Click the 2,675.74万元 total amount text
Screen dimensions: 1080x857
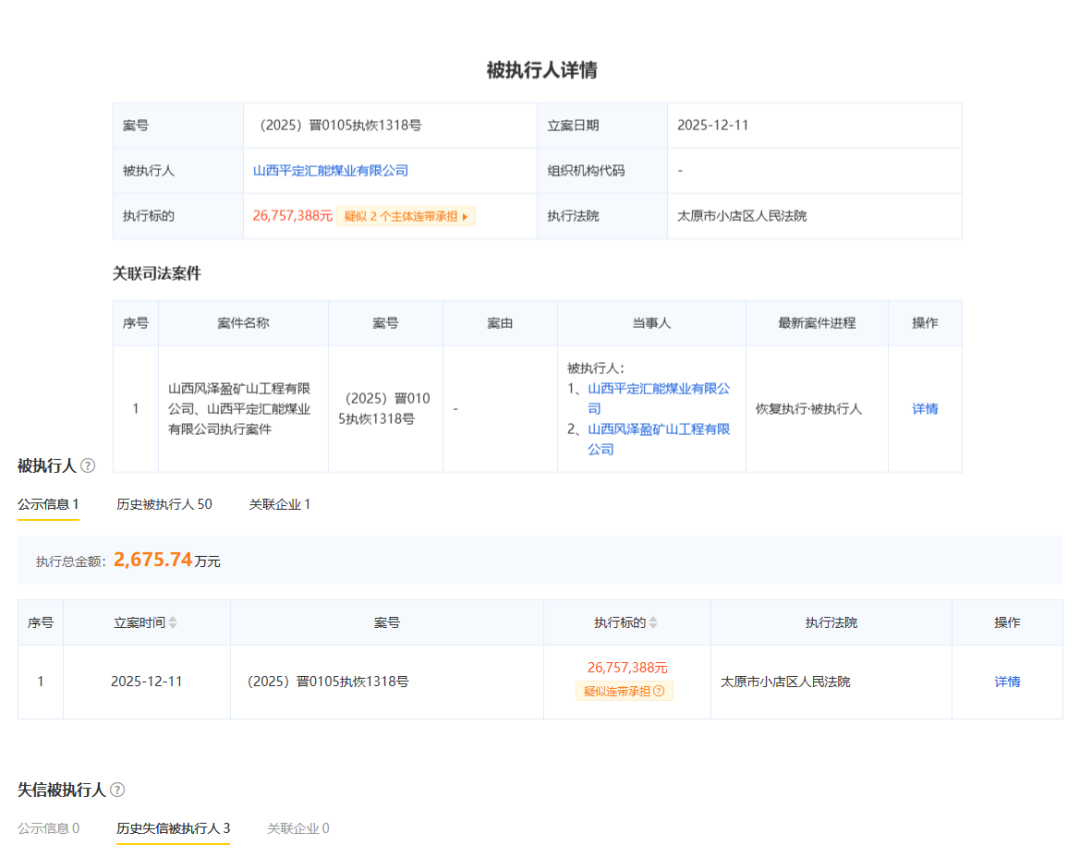pyautogui.click(x=151, y=560)
